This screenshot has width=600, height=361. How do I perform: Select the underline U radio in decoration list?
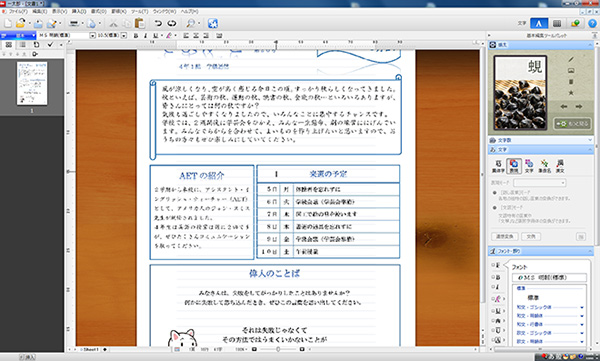pyautogui.click(x=493, y=310)
